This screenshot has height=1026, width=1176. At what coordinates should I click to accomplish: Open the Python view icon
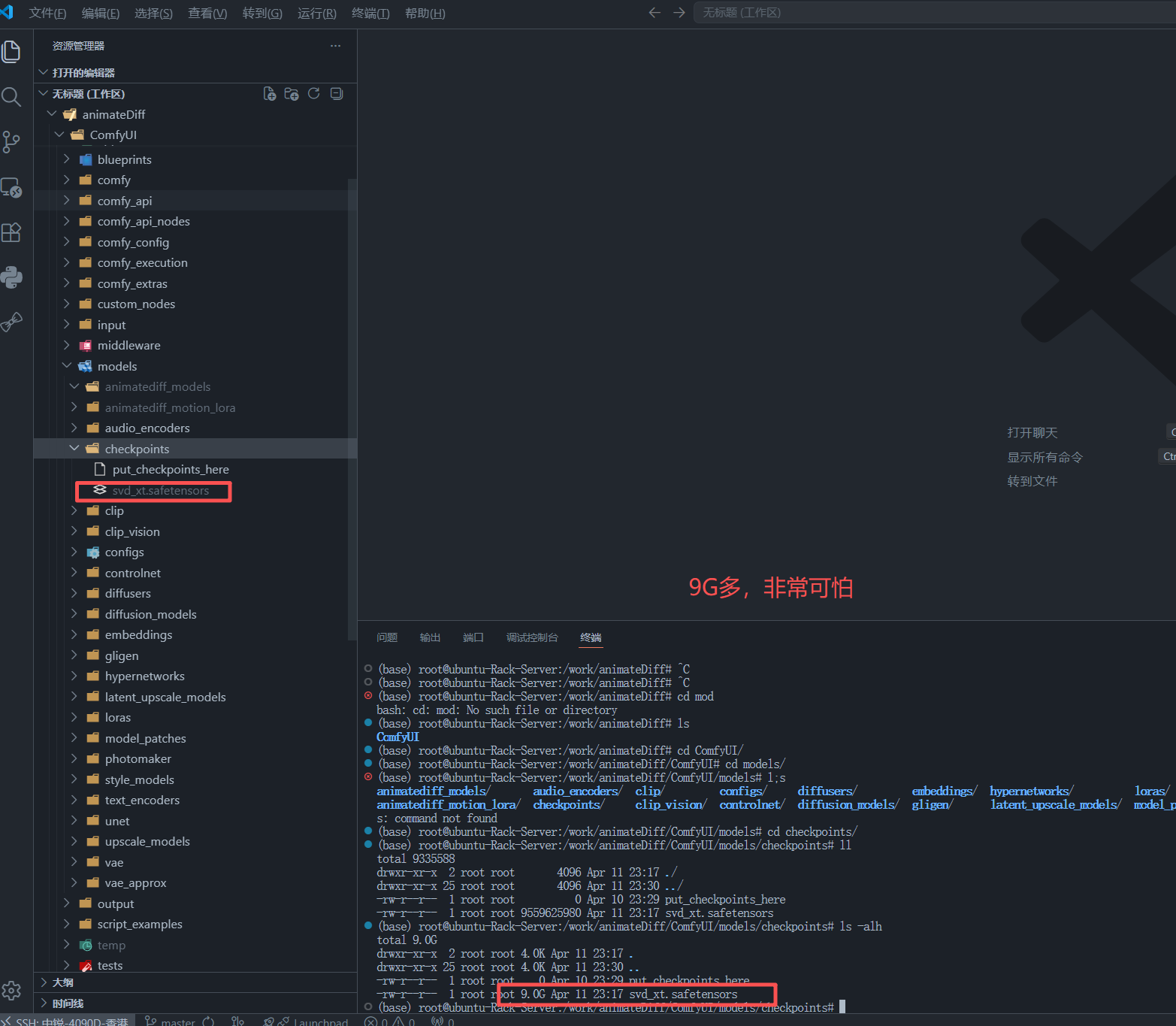click(x=11, y=277)
